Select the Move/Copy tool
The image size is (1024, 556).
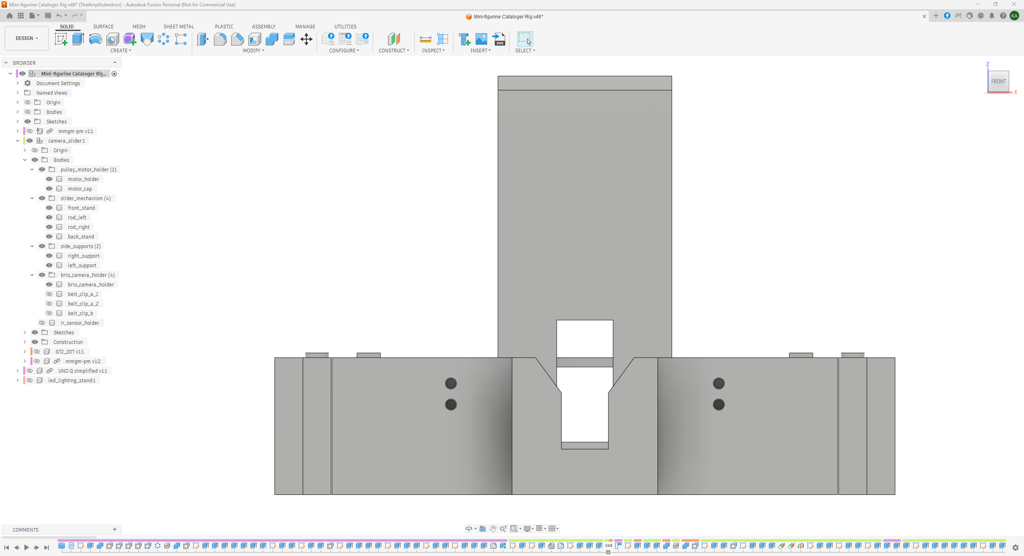pyautogui.click(x=306, y=39)
